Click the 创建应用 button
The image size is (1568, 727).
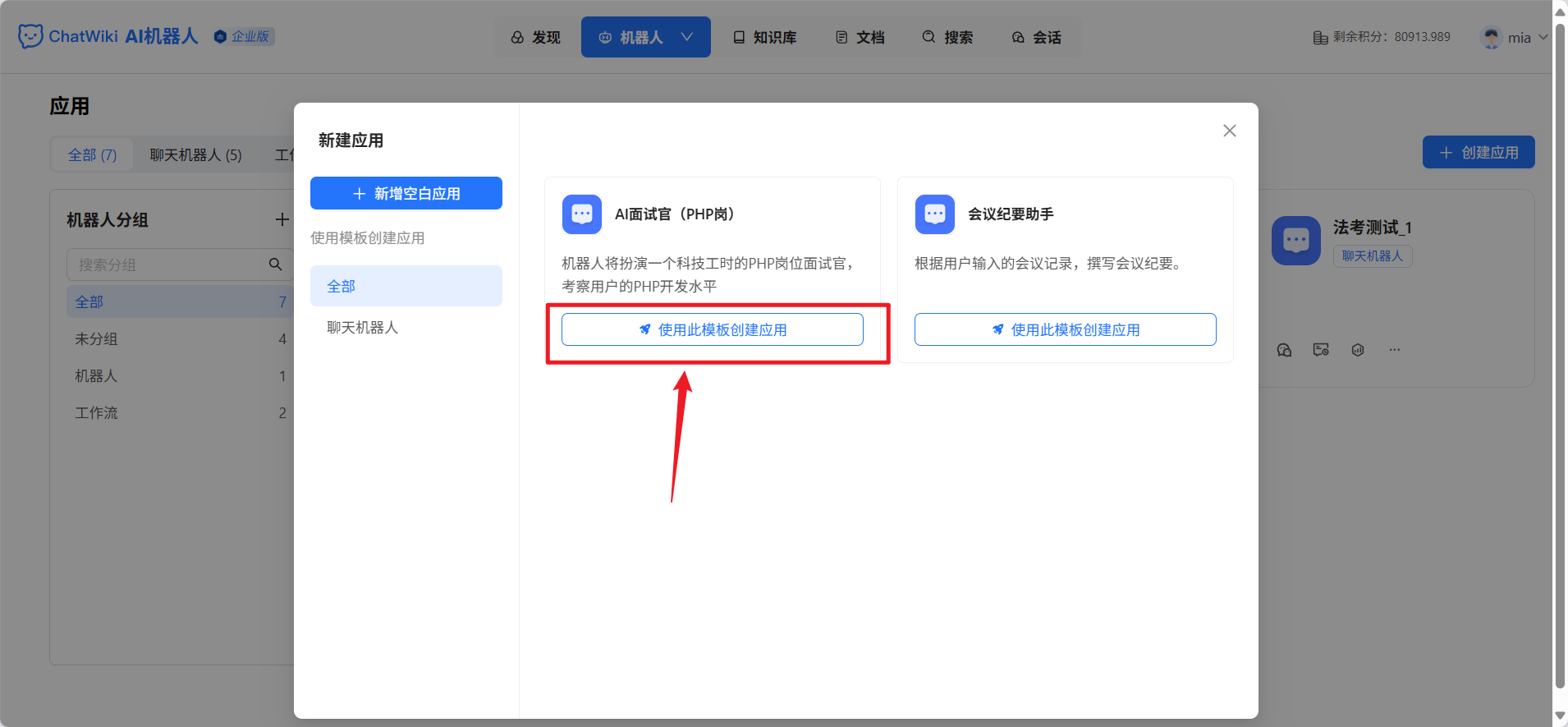click(1479, 152)
